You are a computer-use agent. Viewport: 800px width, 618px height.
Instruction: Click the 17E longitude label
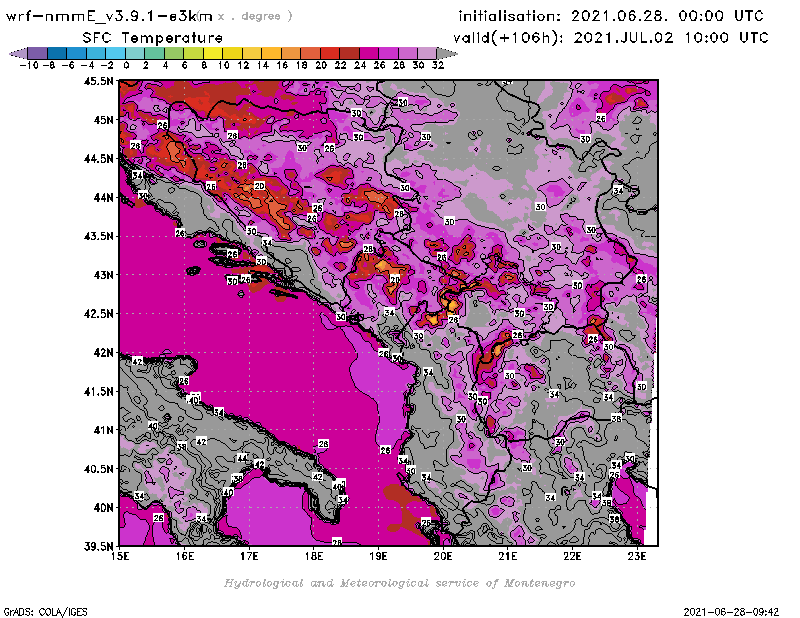(249, 556)
